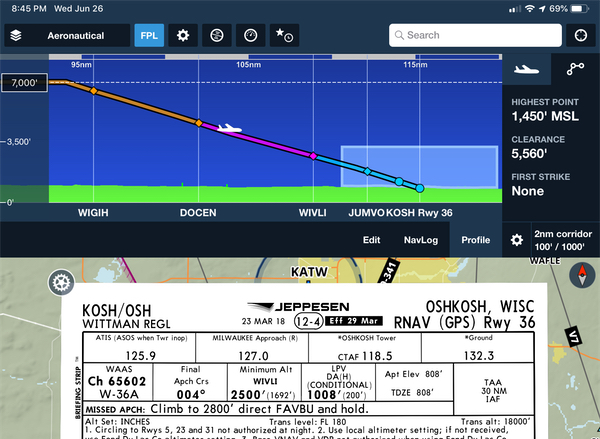
Task: Open the Aeronautical map layer selector
Action: tap(66, 35)
